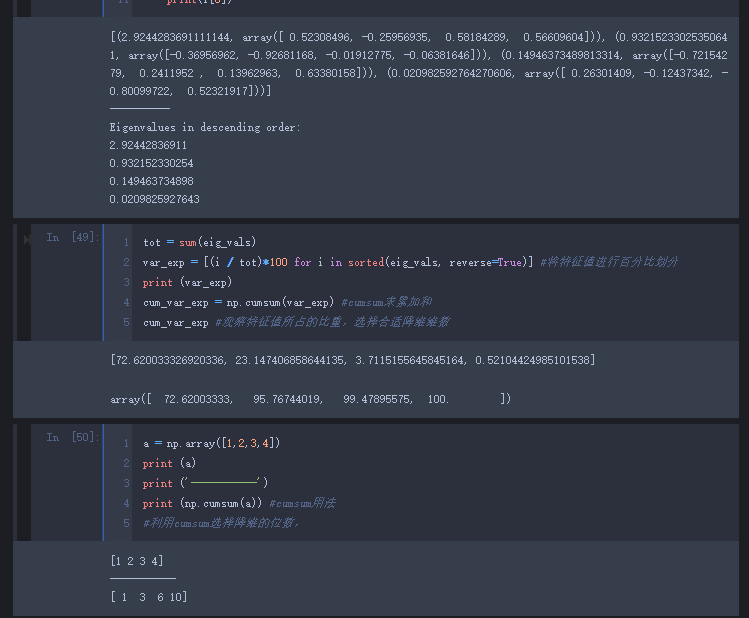Image resolution: width=749 pixels, height=618 pixels.
Task: Click the 'a = np.array([1,2,3,4])' line
Action: 212,443
